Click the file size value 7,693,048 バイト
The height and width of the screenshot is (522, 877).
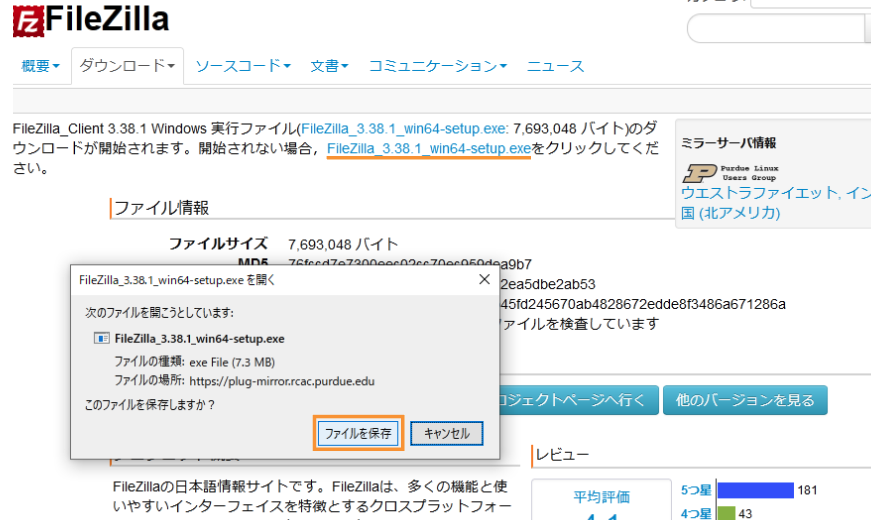pos(343,244)
